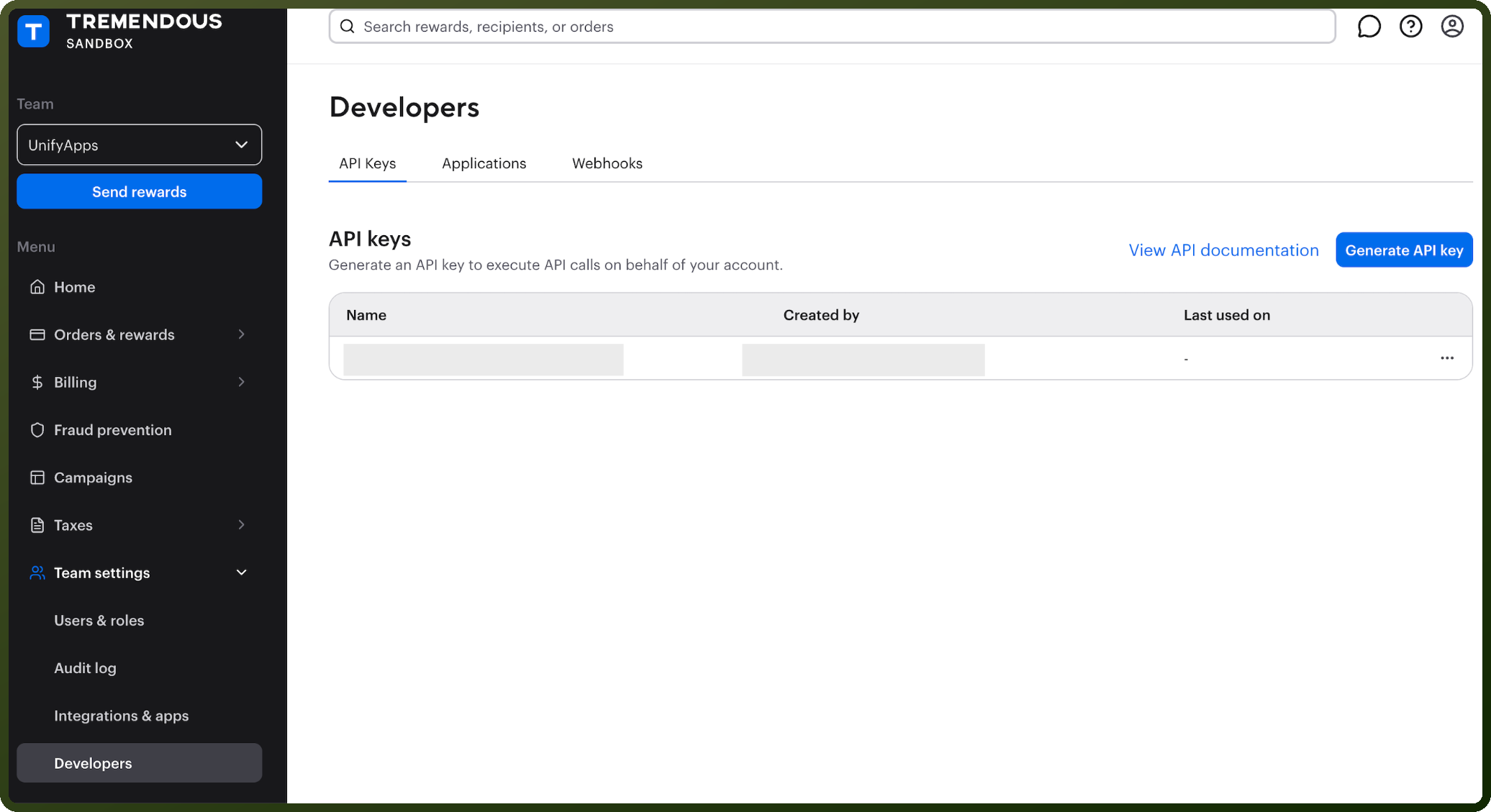Click the three-dot menu for API key row
Screen dimensions: 1491x812
[1447, 358]
